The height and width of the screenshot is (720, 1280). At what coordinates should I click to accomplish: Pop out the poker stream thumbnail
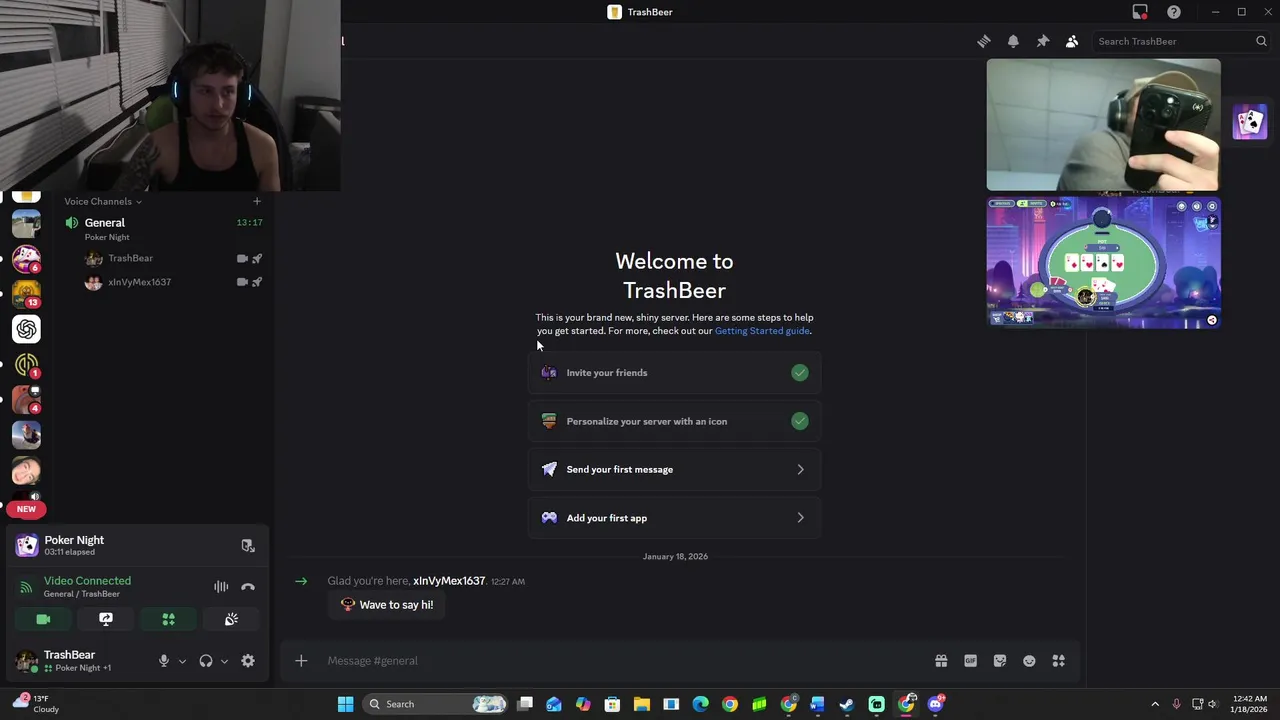pos(1212,320)
